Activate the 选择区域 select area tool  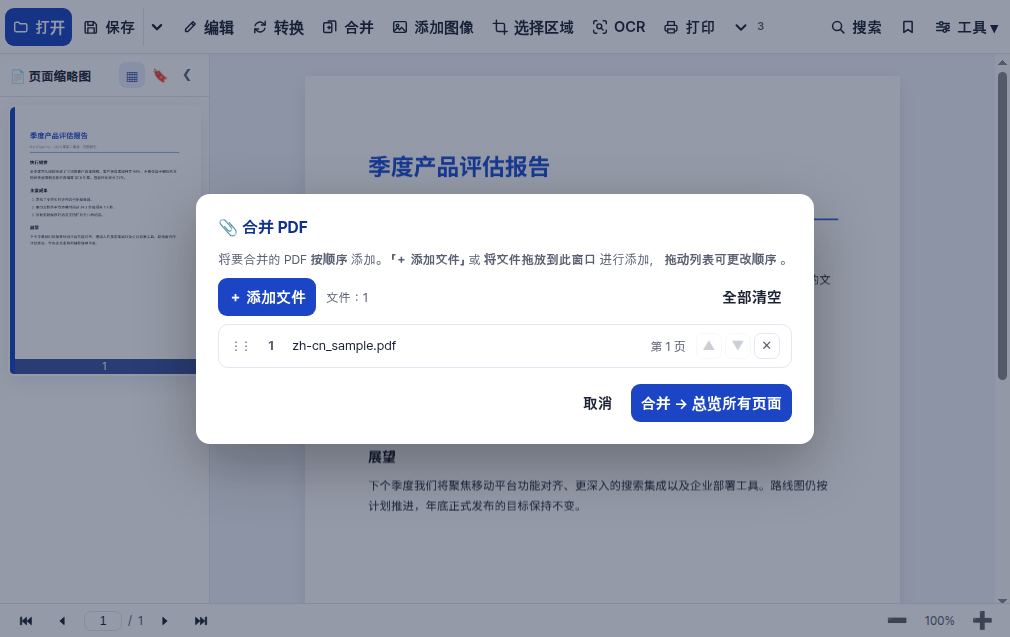533,27
